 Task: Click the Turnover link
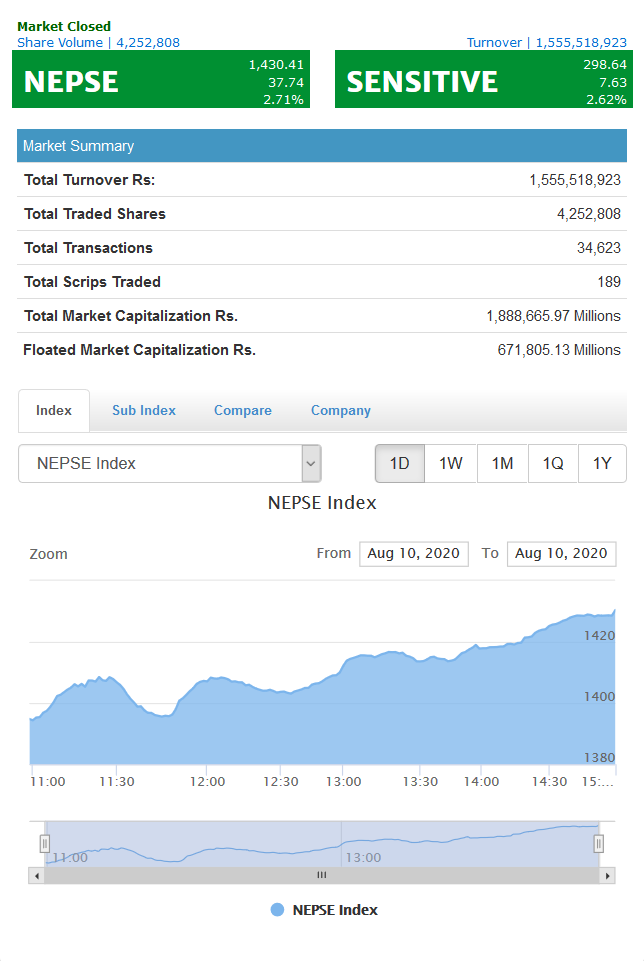tap(547, 42)
